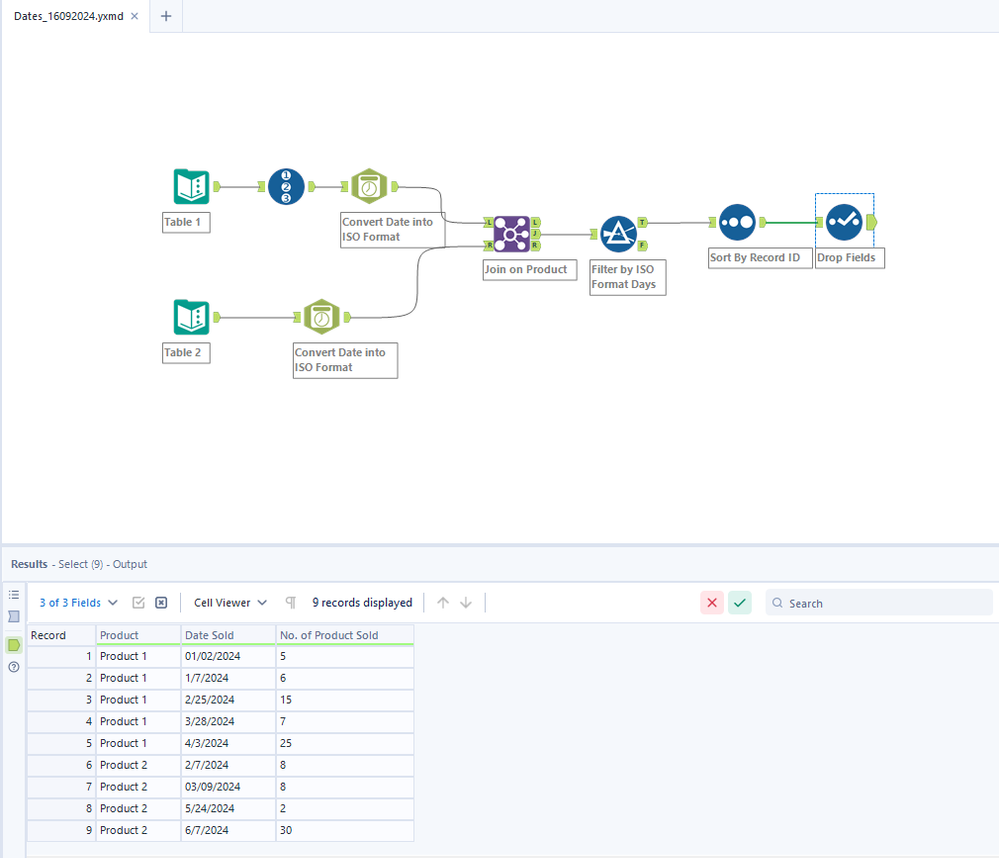Show the output anchor data view icon
Viewport: 999px width, 858px height.
point(14,645)
